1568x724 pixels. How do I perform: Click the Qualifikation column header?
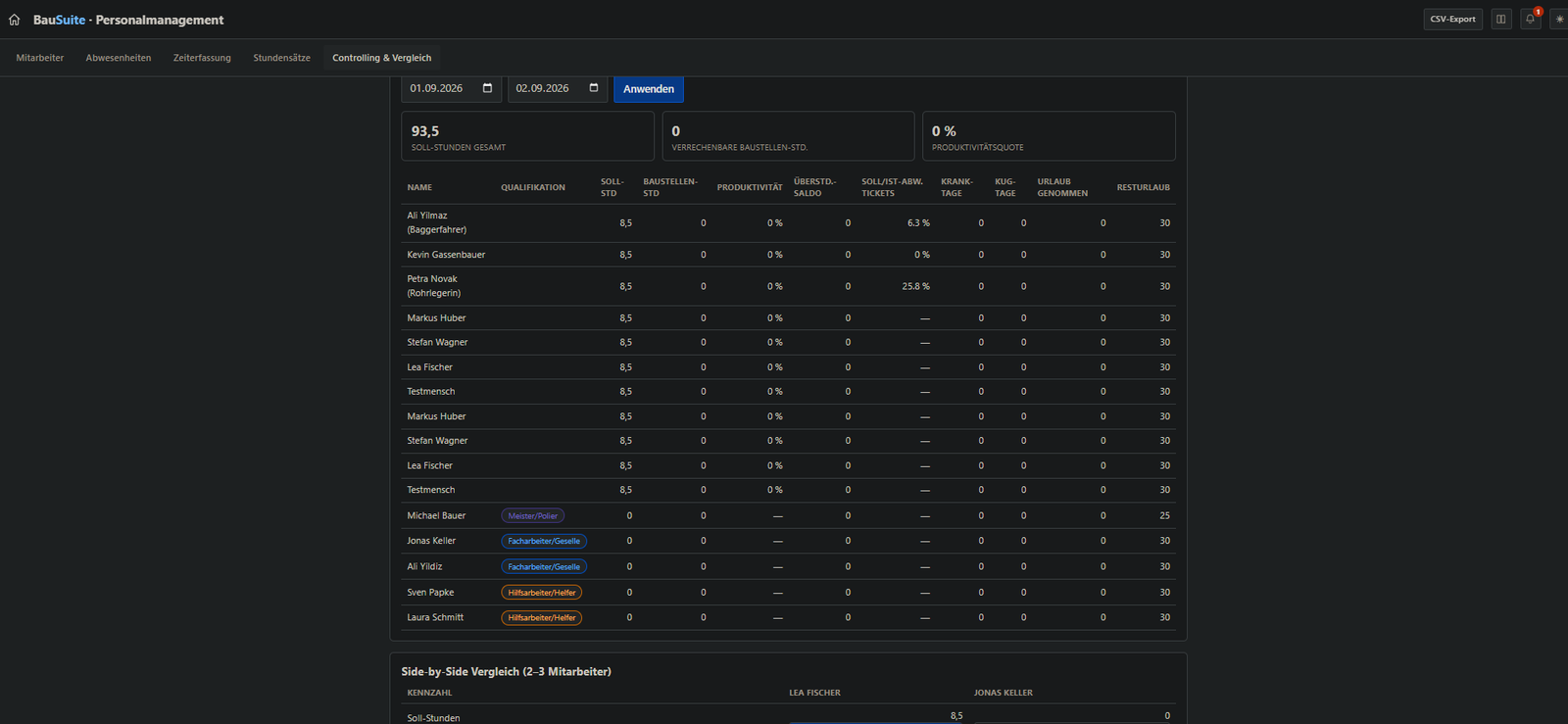[533, 187]
